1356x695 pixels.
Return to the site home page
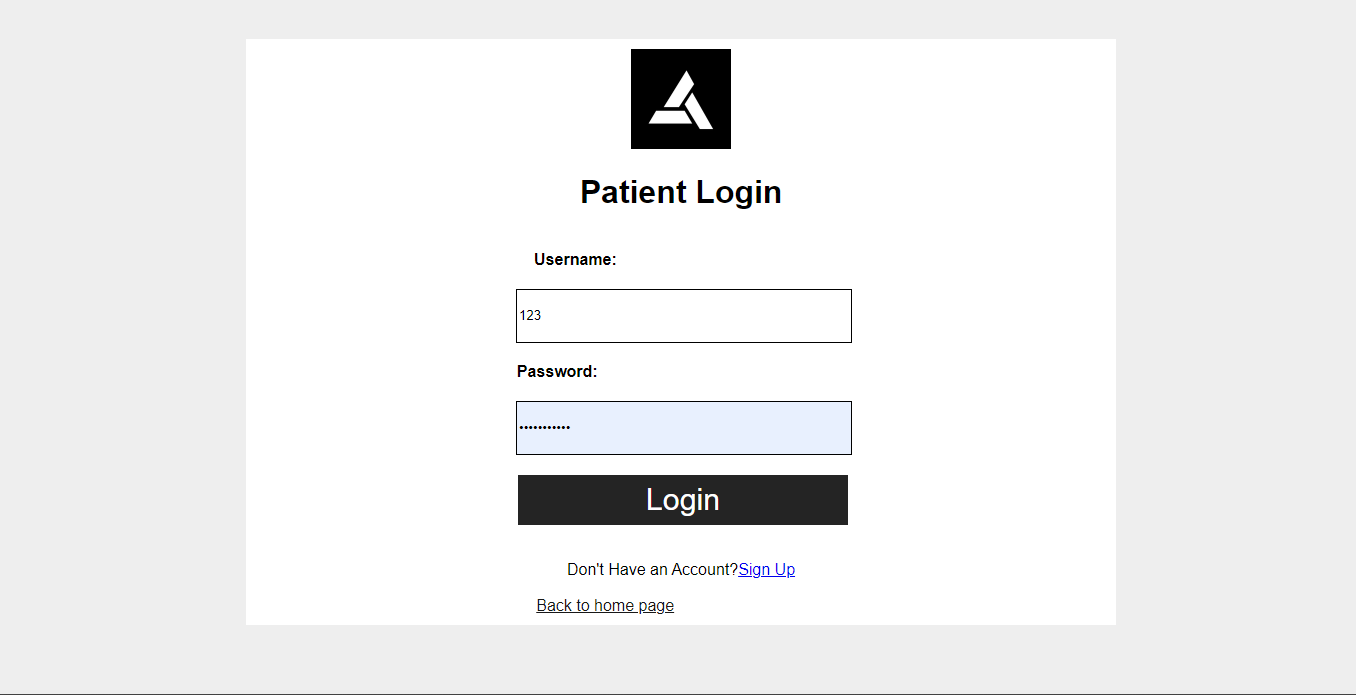pos(605,605)
